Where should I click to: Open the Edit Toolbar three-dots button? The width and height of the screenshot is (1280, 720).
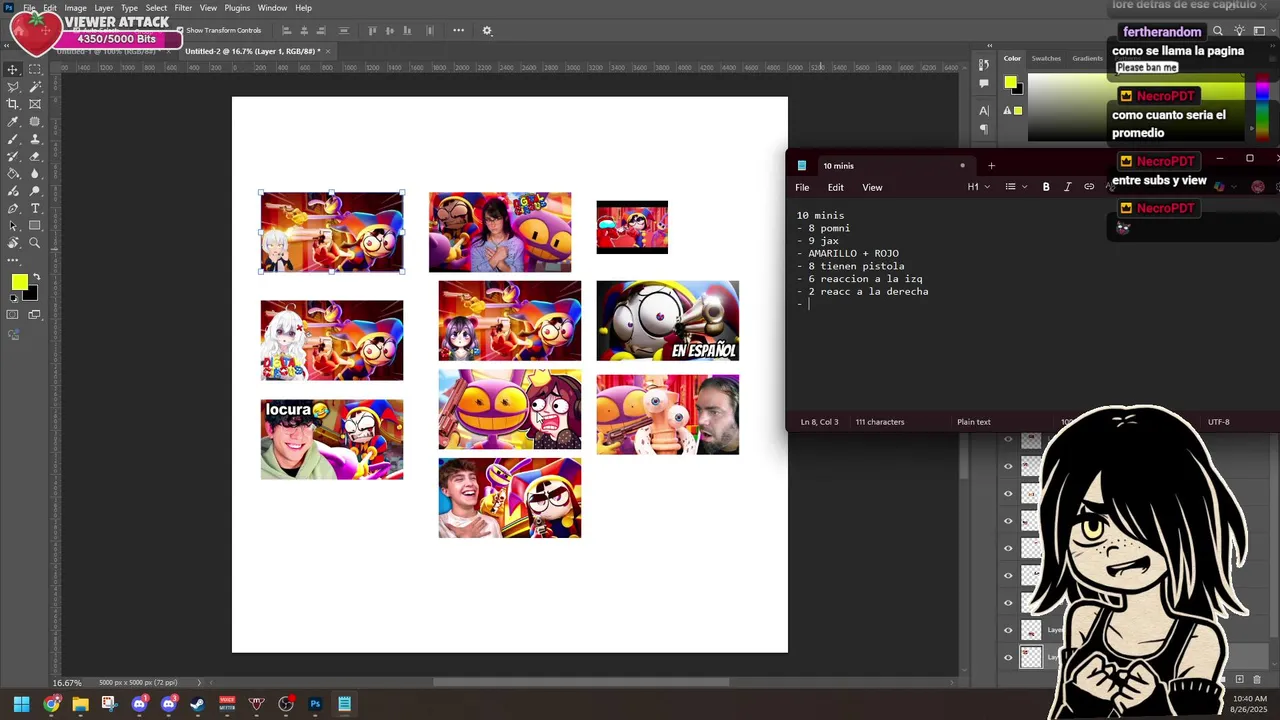pyautogui.click(x=13, y=260)
